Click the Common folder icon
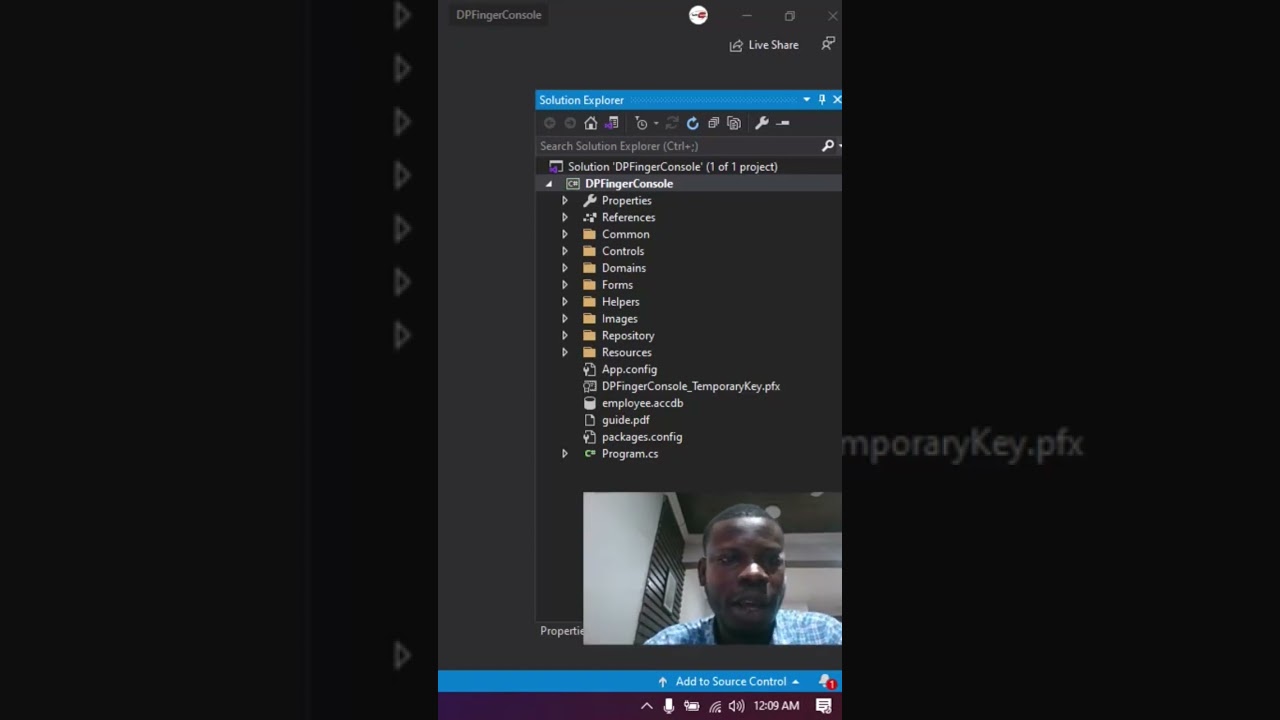This screenshot has height=720, width=1280. point(590,235)
